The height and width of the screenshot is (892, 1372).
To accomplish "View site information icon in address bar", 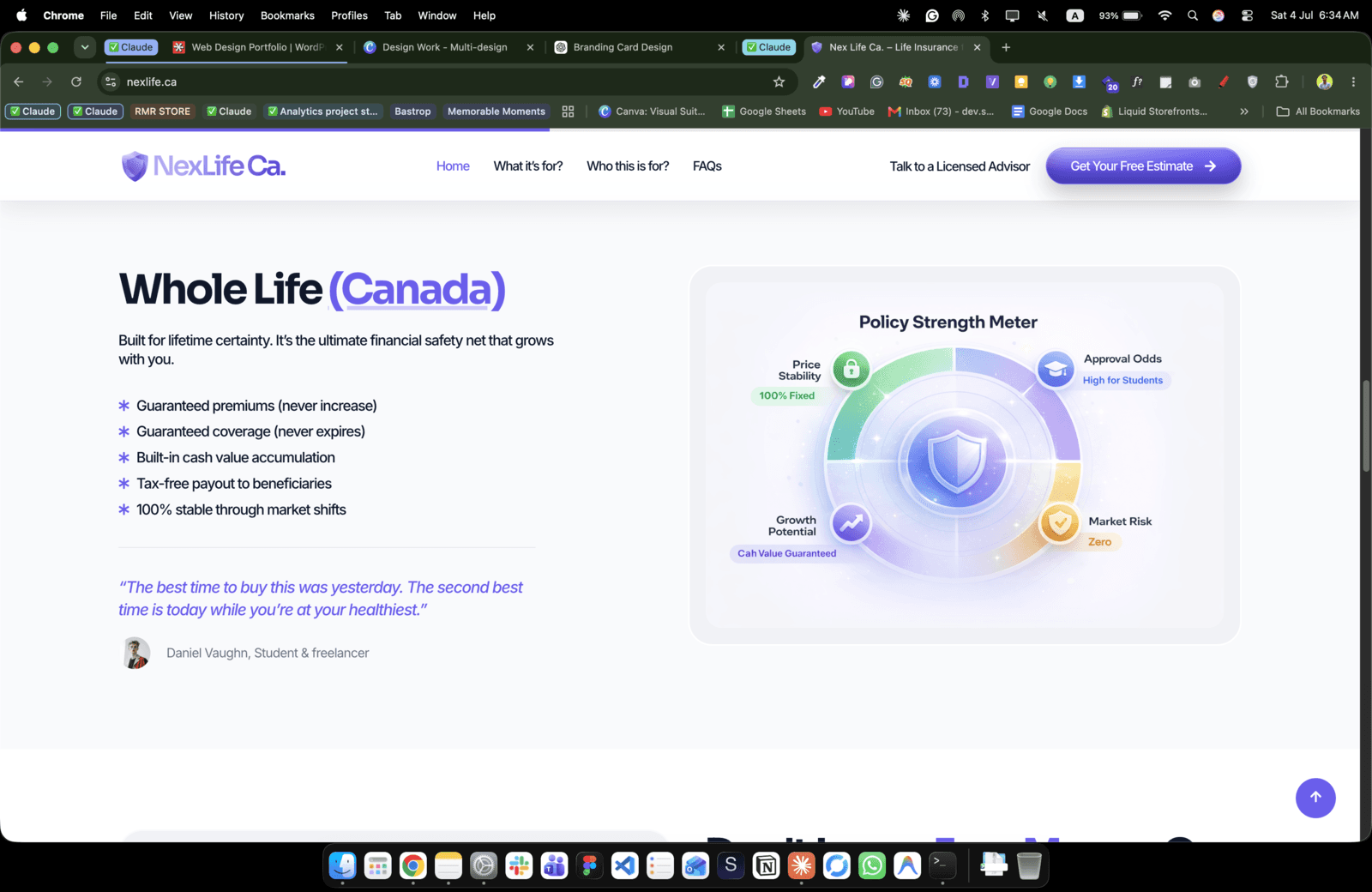I will (110, 81).
